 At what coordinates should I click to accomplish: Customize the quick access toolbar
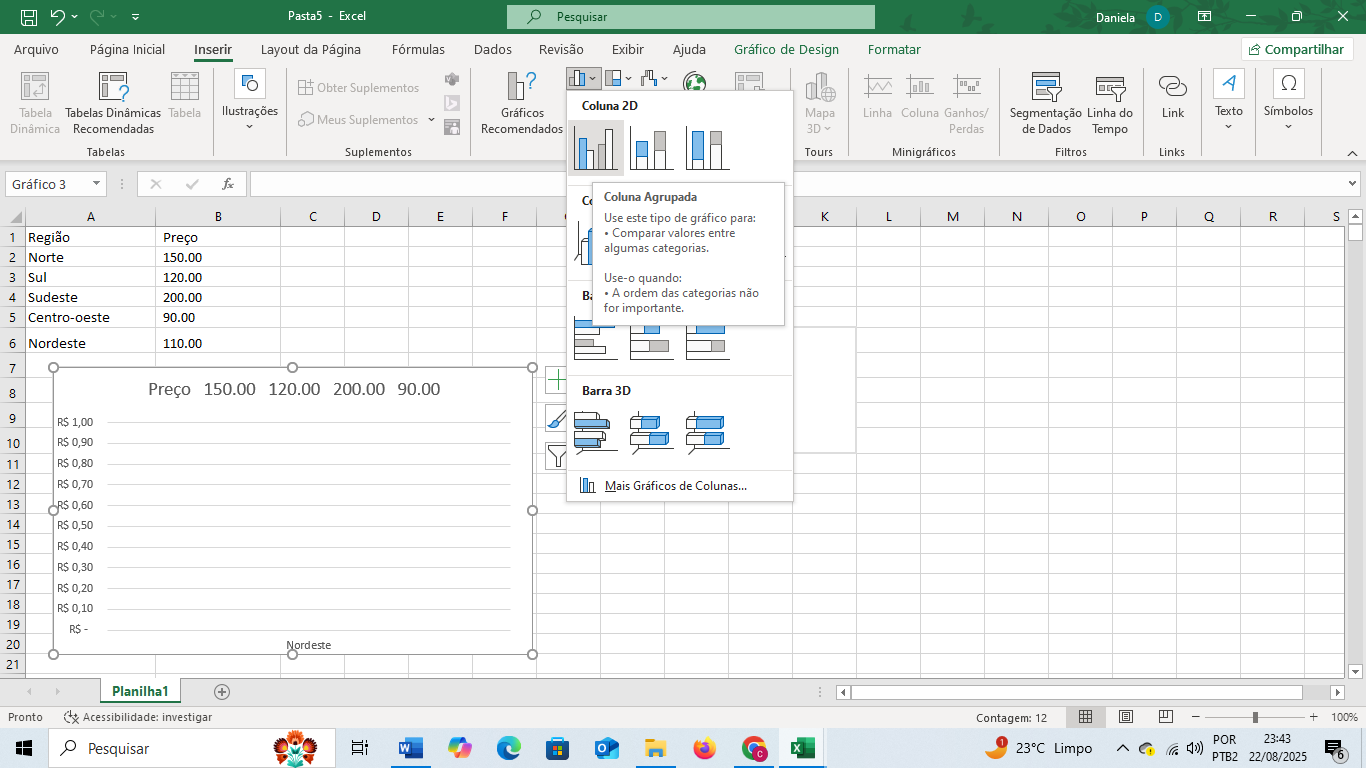click(x=136, y=17)
